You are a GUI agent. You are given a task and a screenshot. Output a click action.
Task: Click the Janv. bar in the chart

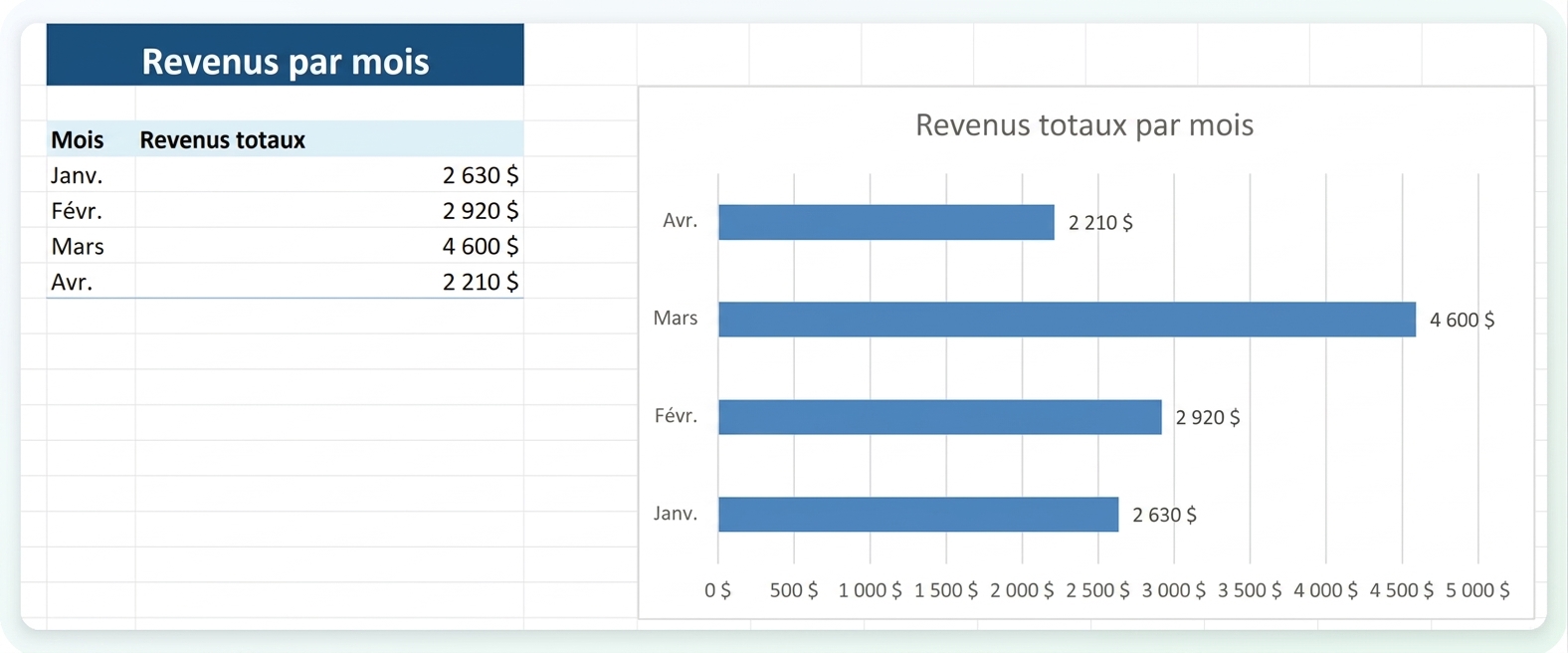[918, 515]
